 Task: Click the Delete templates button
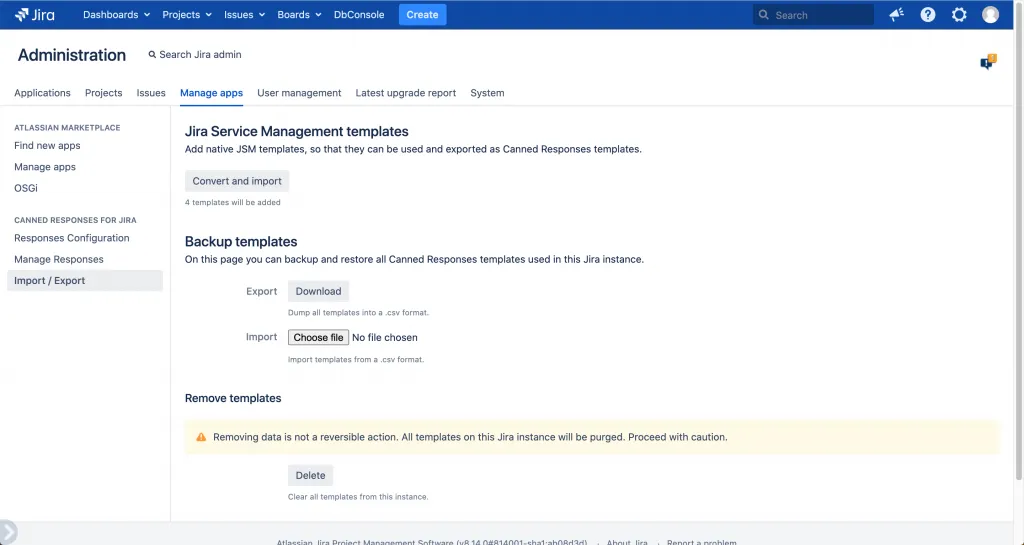310,475
